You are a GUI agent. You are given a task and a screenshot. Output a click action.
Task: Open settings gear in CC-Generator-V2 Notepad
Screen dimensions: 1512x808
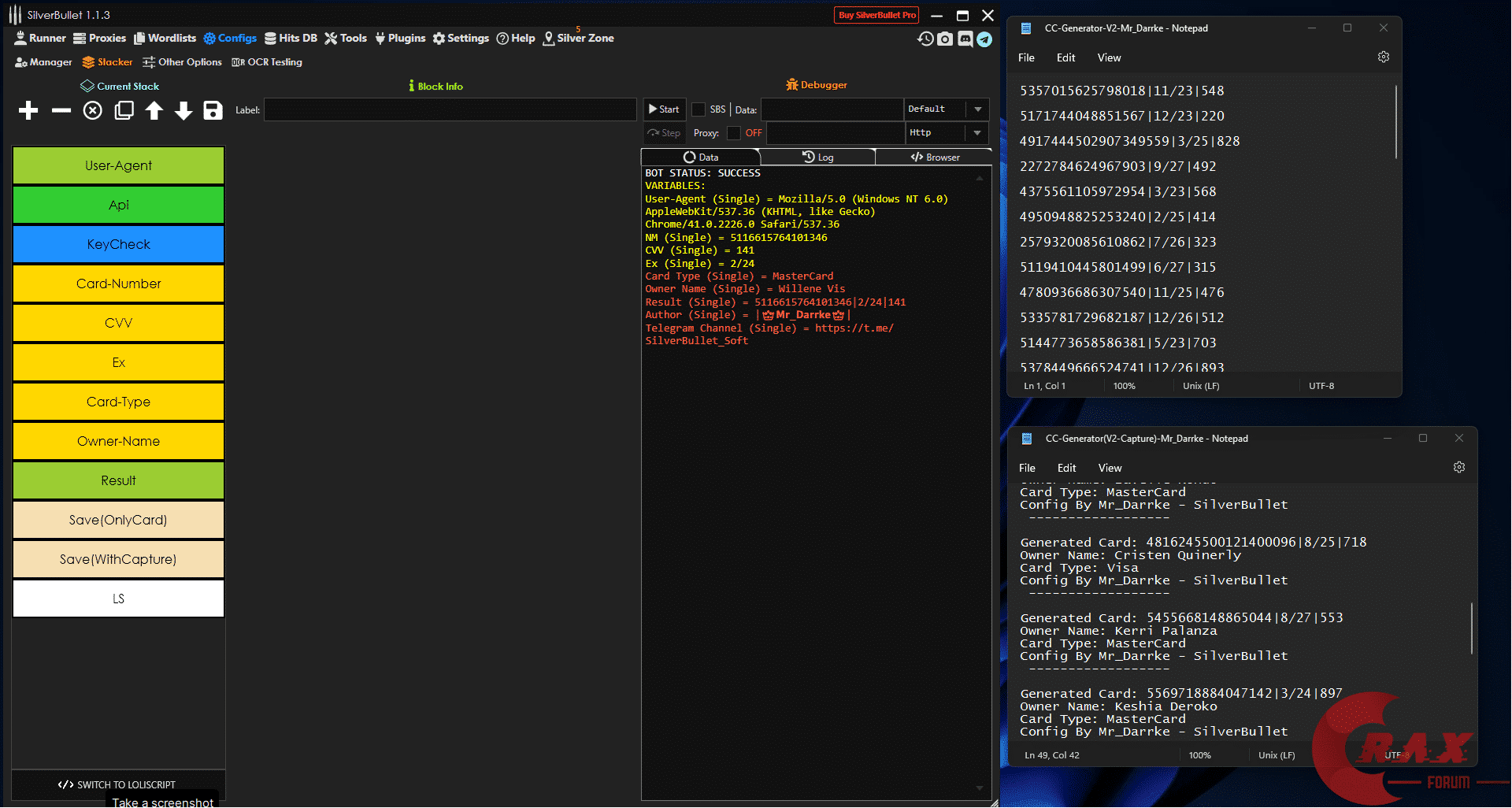point(1384,57)
